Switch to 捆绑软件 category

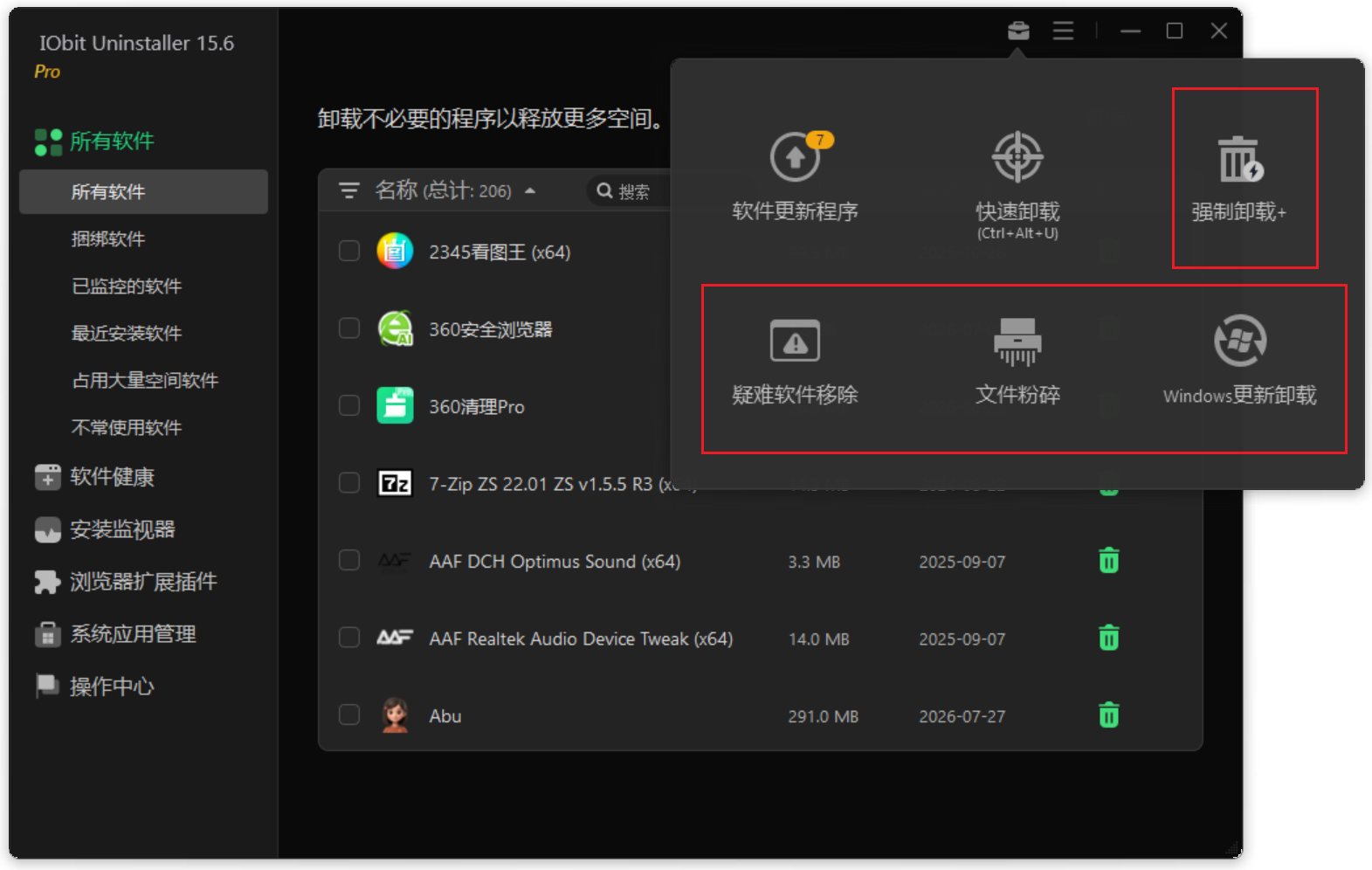[108, 238]
